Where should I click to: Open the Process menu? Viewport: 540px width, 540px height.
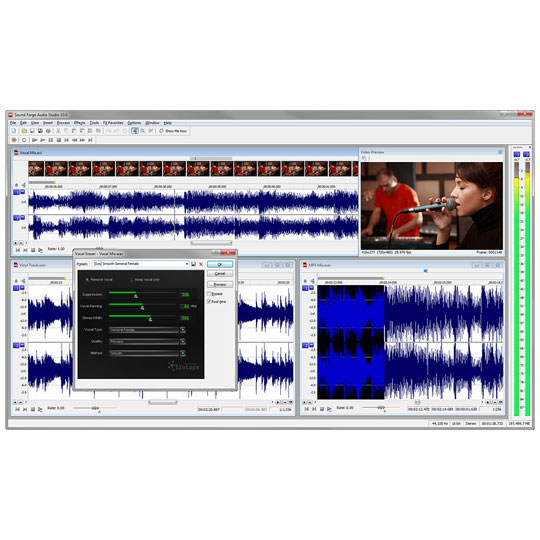(x=63, y=123)
